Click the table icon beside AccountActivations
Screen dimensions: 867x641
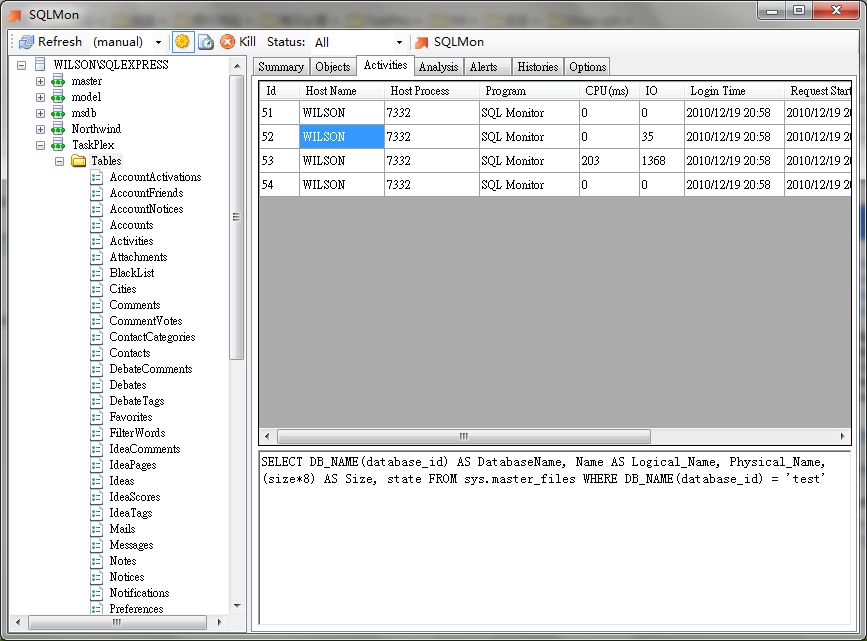click(x=95, y=177)
